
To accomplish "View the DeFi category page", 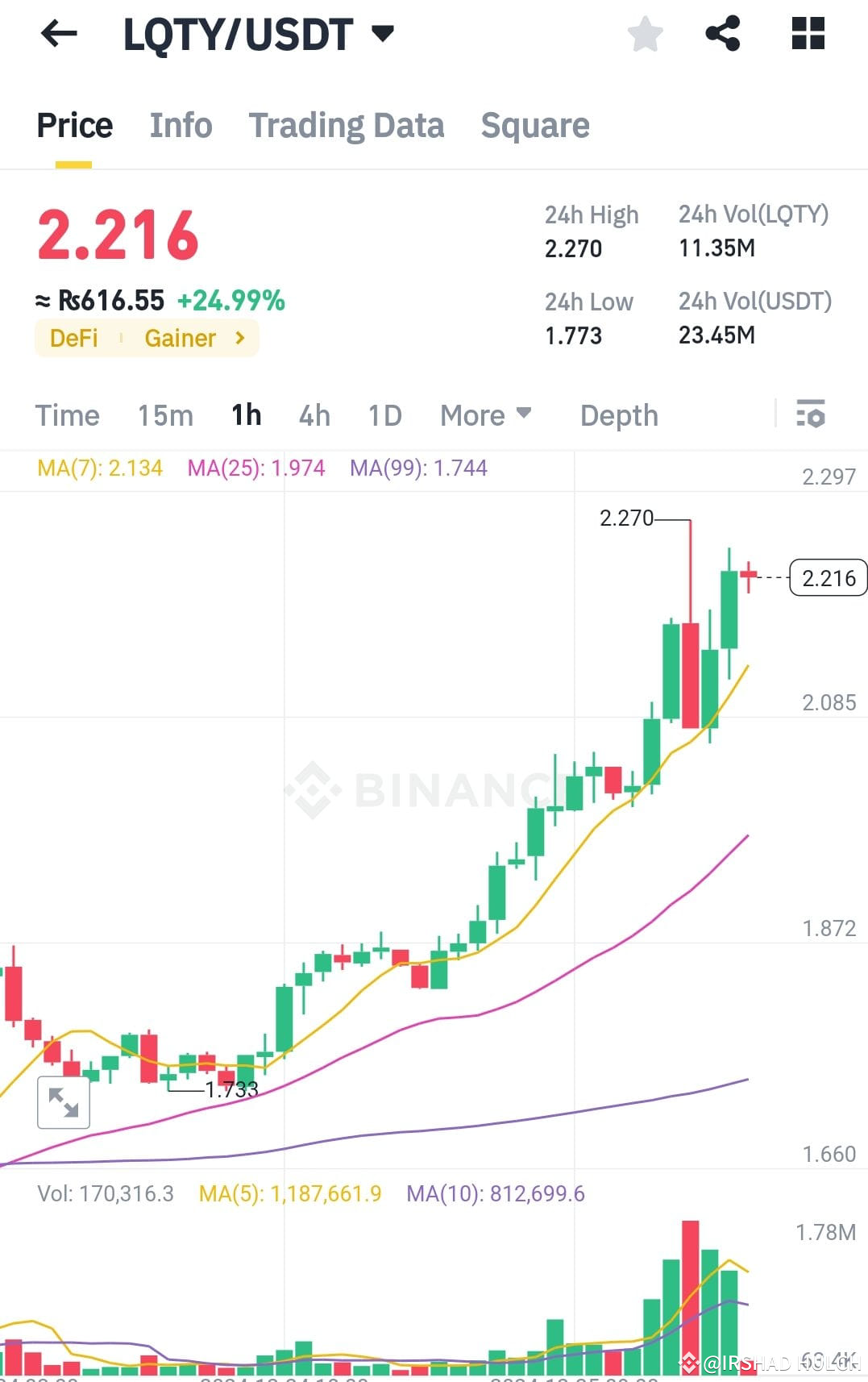I will [74, 339].
